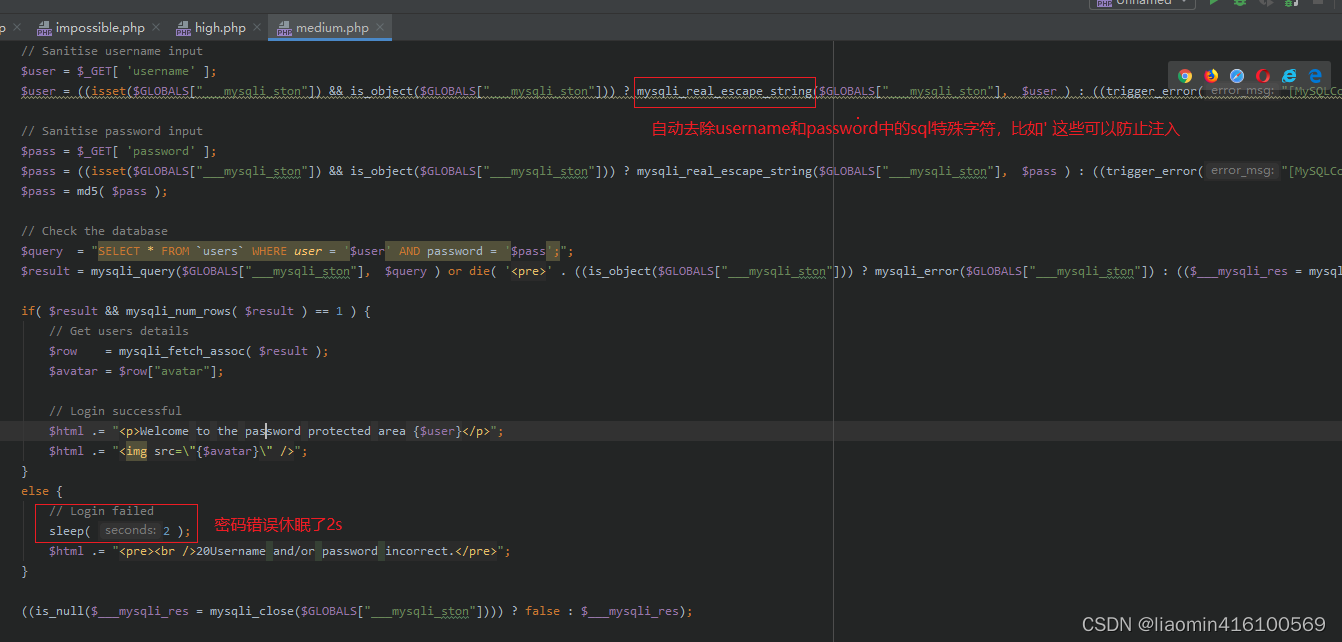1342x642 pixels.
Task: Click mysqli_real_escape_string in the $pass line
Action: click(x=725, y=171)
